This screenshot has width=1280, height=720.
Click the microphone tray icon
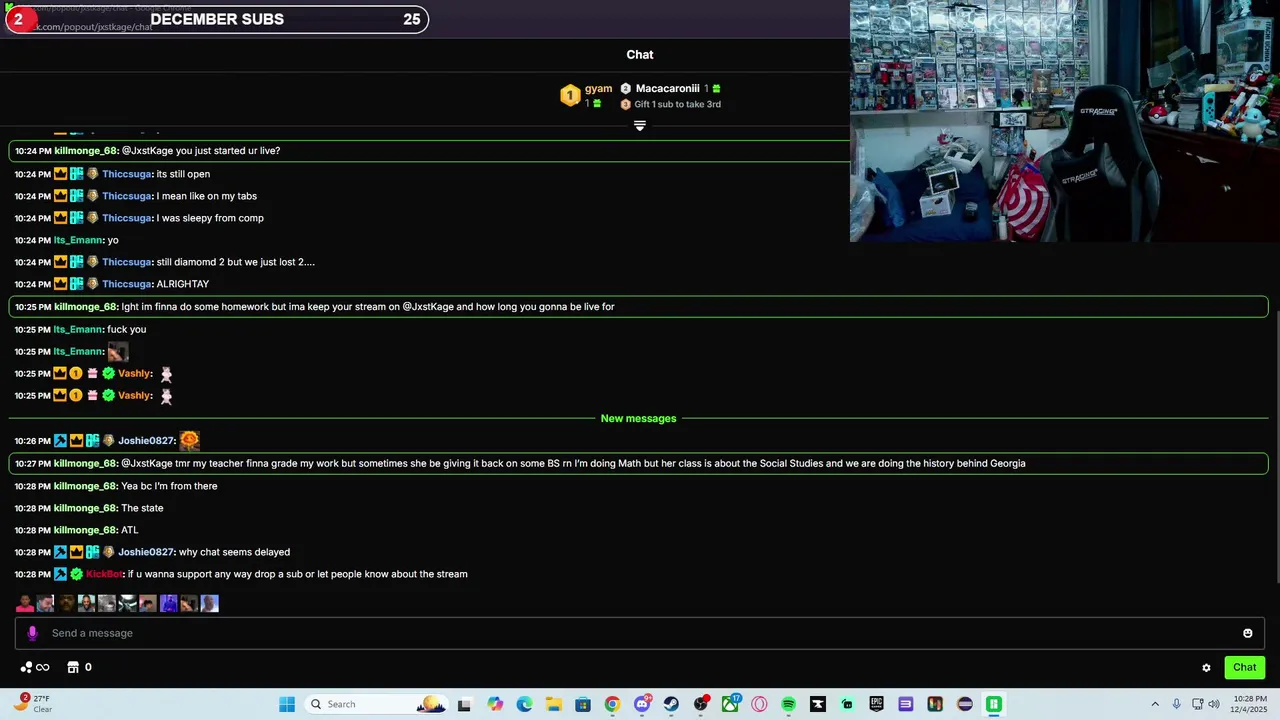[1177, 704]
